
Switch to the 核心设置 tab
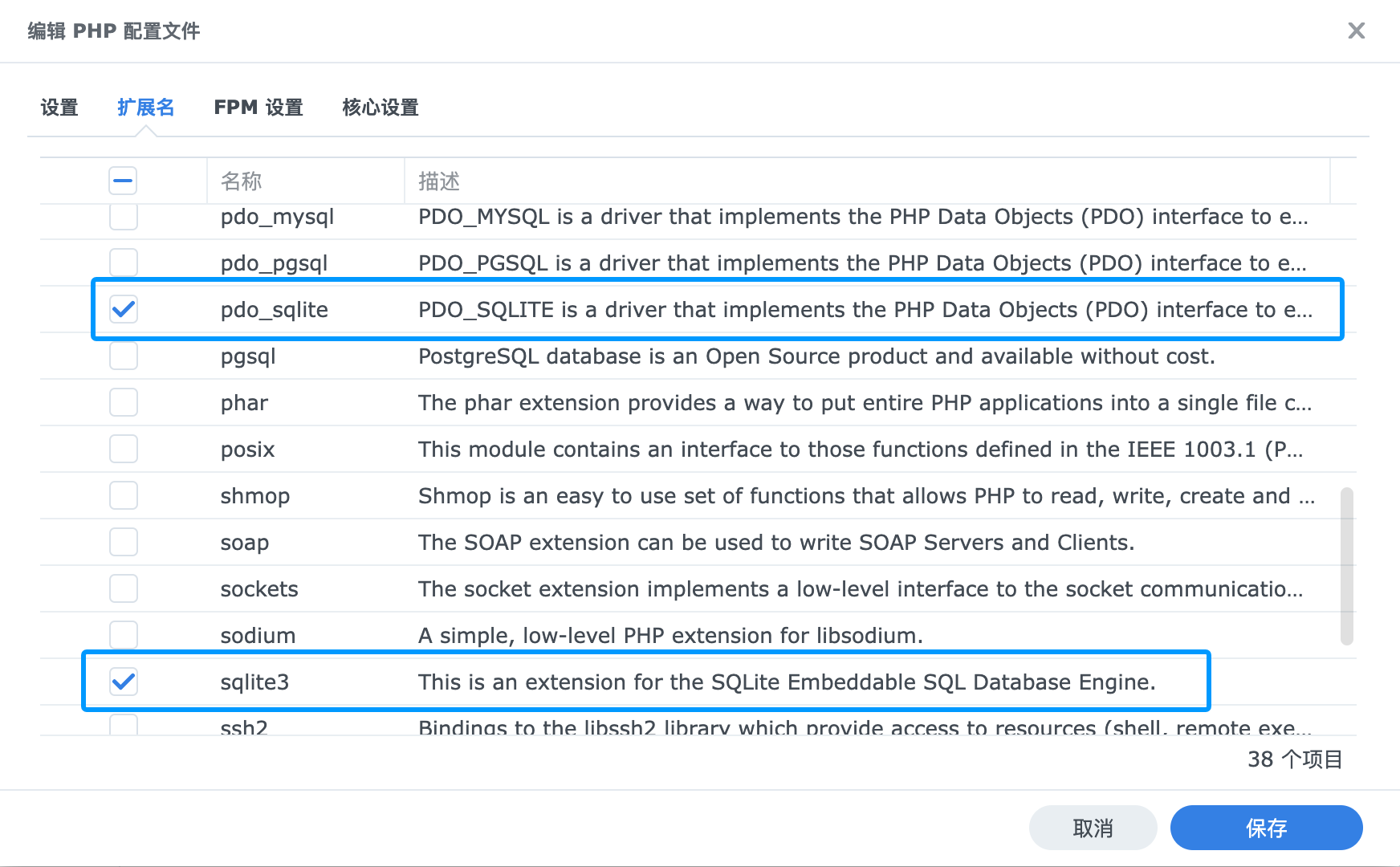pos(381,108)
